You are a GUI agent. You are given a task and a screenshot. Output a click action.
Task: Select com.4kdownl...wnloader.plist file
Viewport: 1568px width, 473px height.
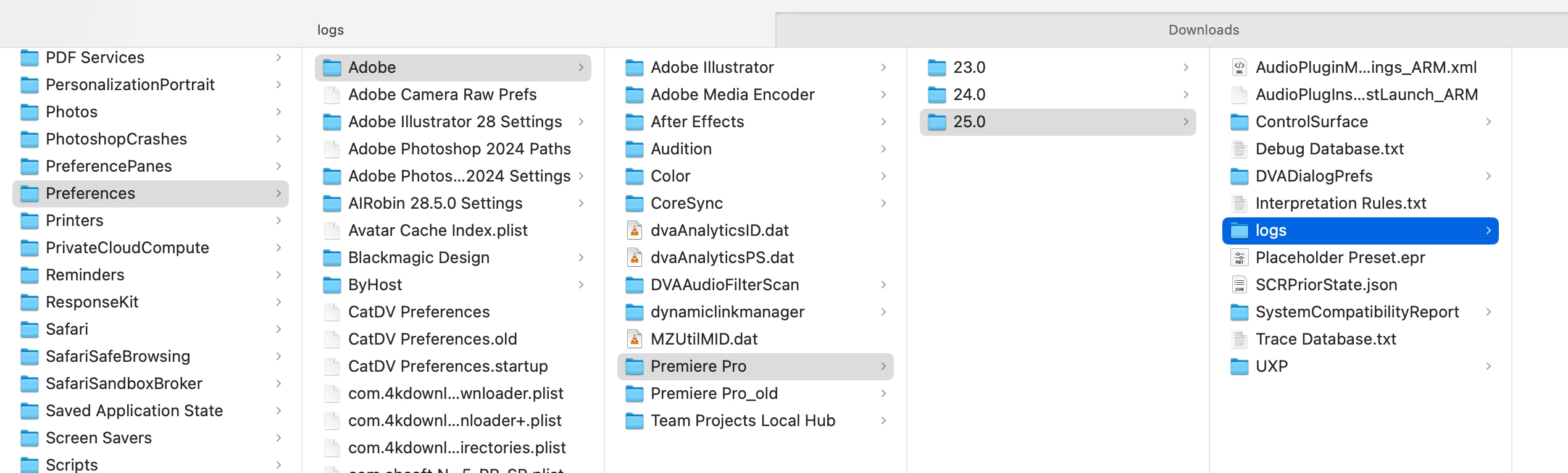point(453,393)
